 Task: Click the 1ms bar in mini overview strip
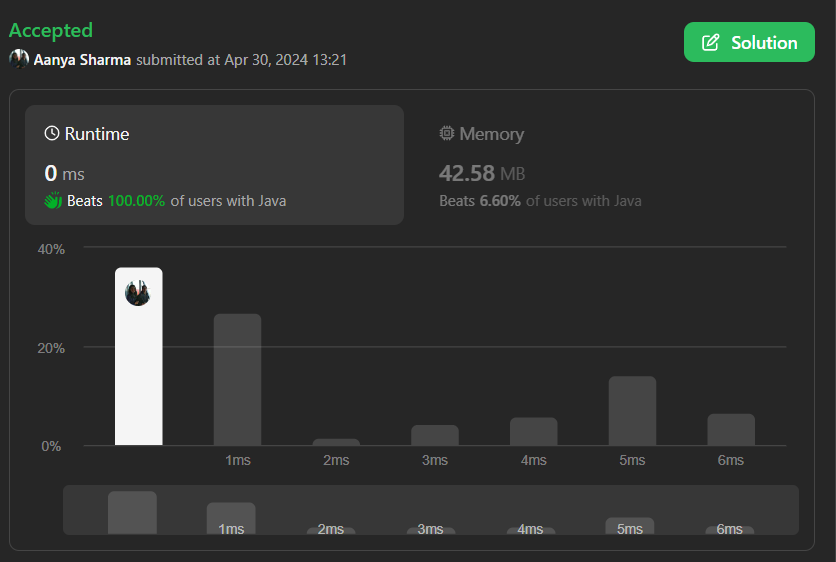click(231, 518)
